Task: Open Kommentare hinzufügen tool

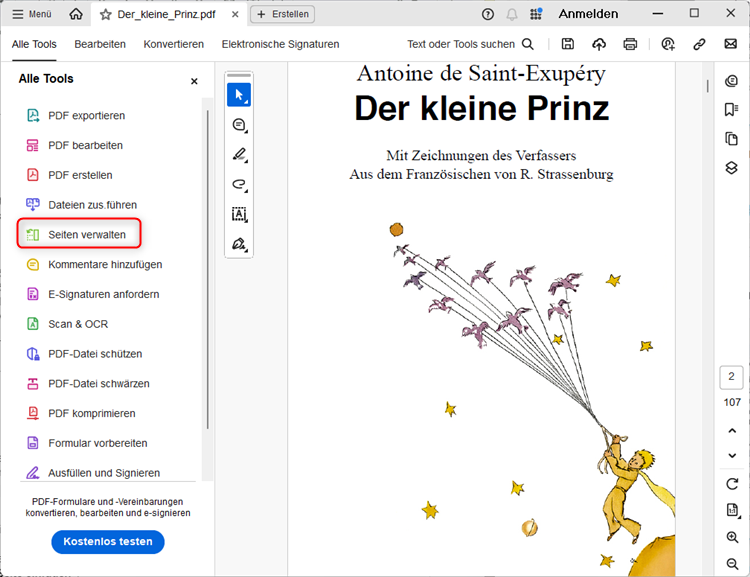Action: [95, 265]
